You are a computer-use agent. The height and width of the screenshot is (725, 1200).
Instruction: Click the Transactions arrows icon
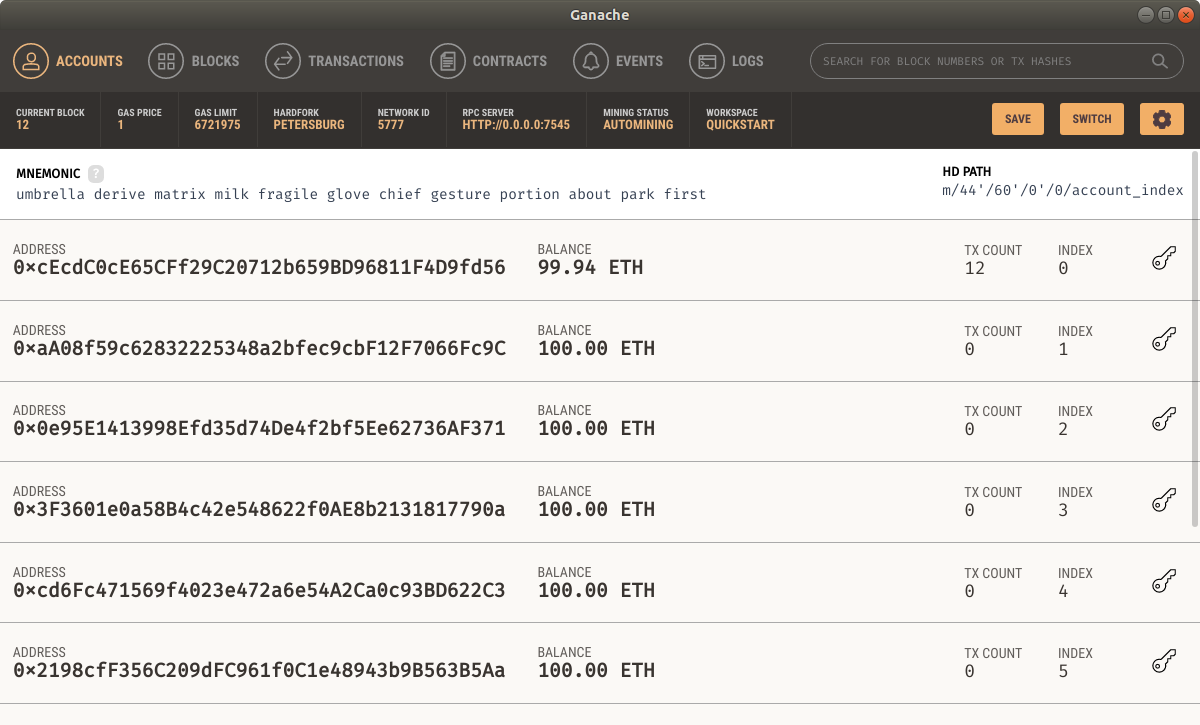[x=283, y=61]
